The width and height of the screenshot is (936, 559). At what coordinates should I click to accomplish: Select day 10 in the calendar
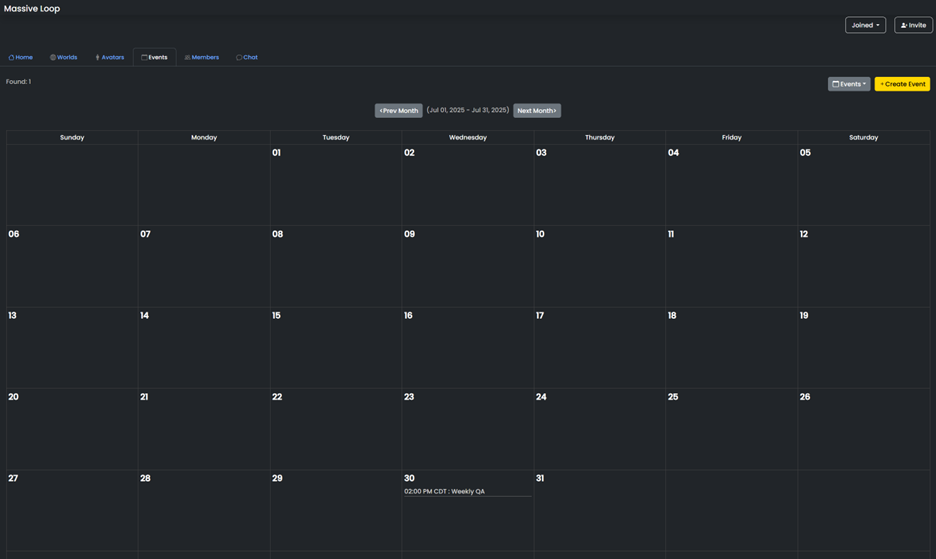pos(600,266)
